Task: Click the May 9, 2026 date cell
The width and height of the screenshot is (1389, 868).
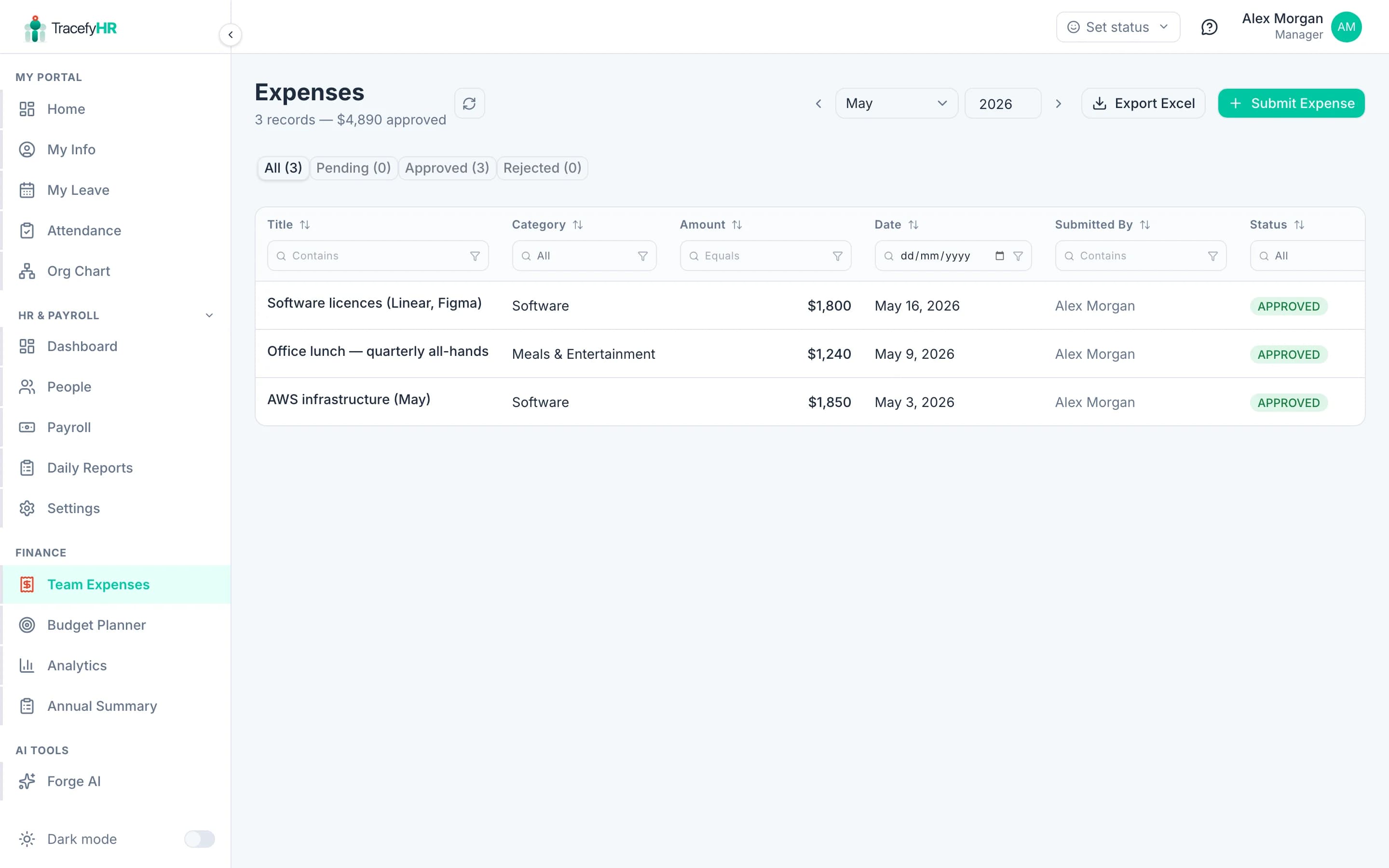Action: [914, 354]
